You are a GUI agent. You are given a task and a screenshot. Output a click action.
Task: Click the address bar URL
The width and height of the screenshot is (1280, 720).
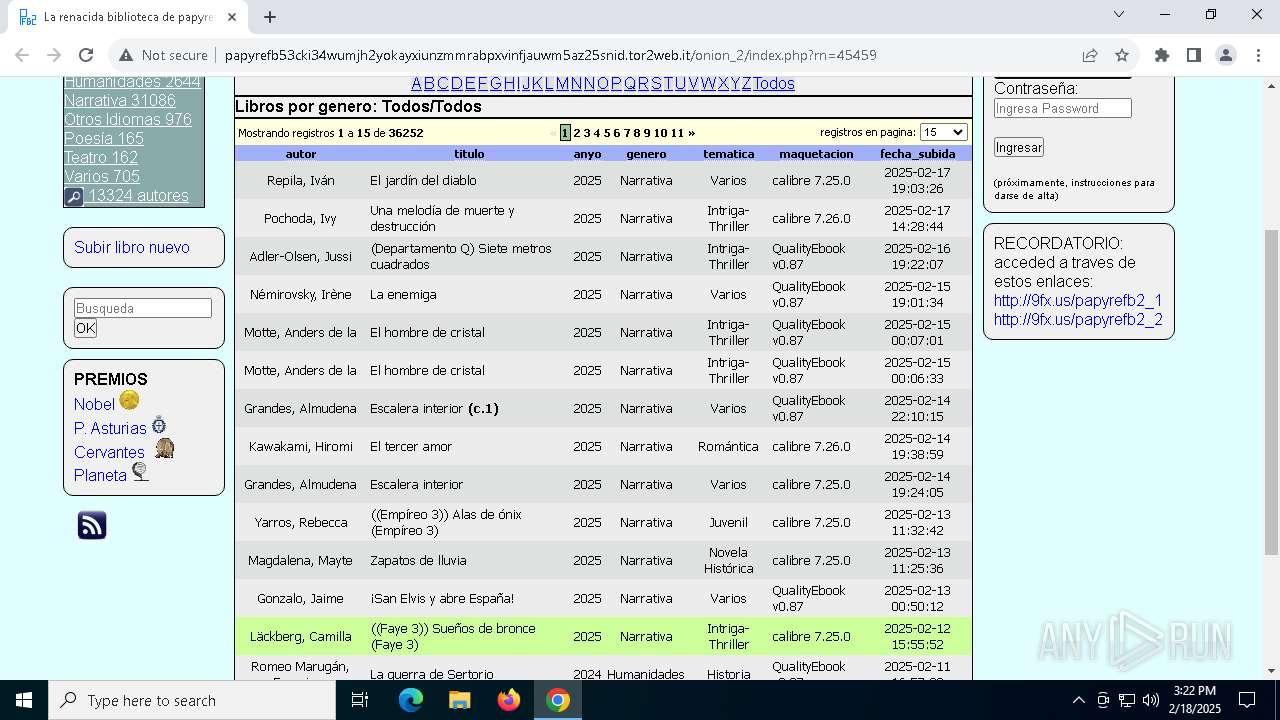click(550, 56)
